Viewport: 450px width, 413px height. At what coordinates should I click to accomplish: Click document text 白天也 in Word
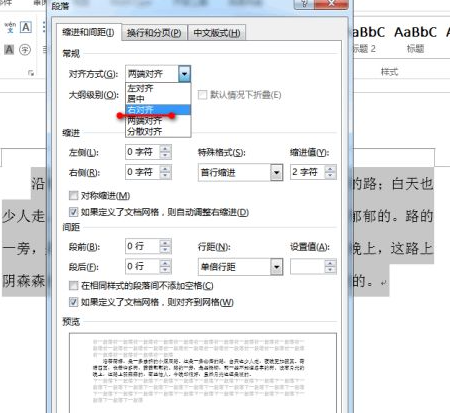[x=412, y=184]
